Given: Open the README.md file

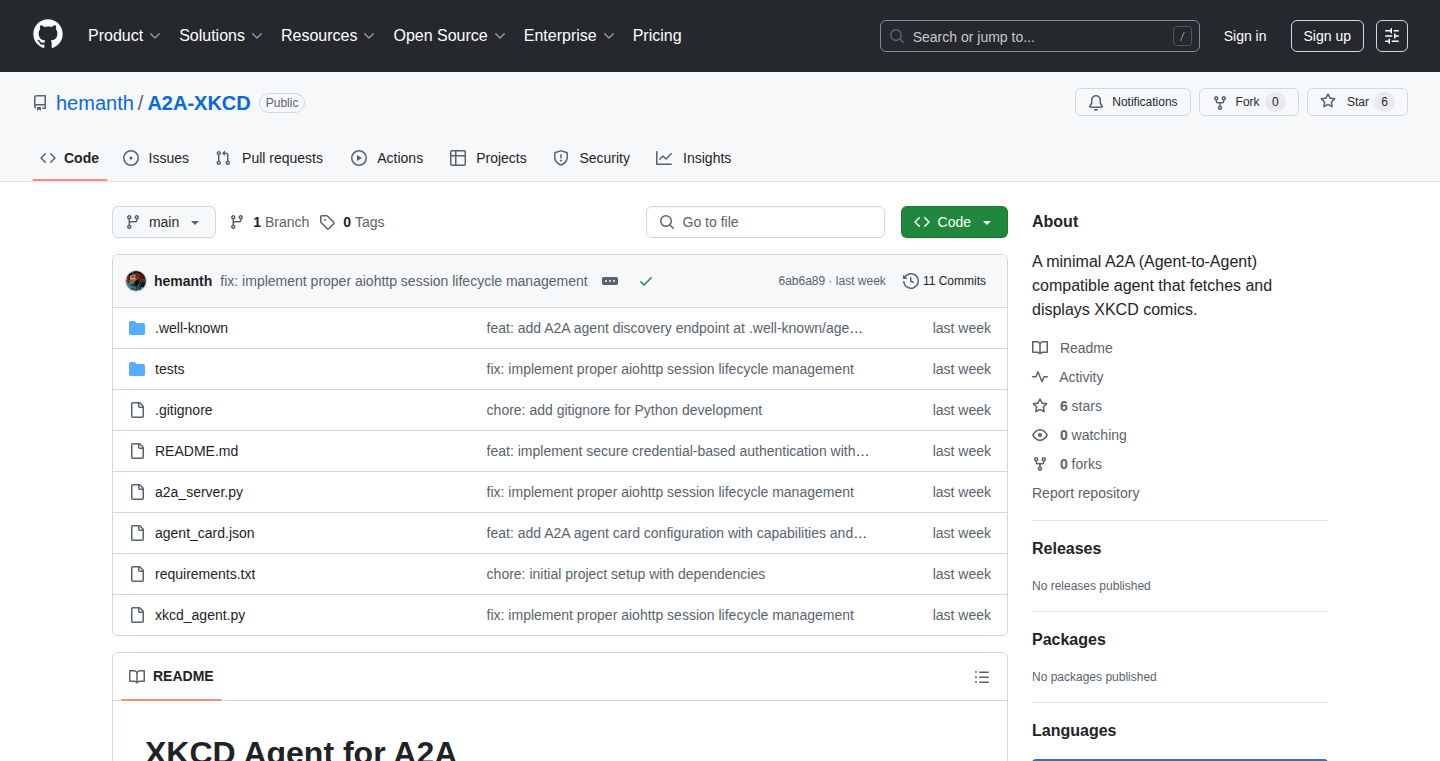Looking at the screenshot, I should click(197, 451).
